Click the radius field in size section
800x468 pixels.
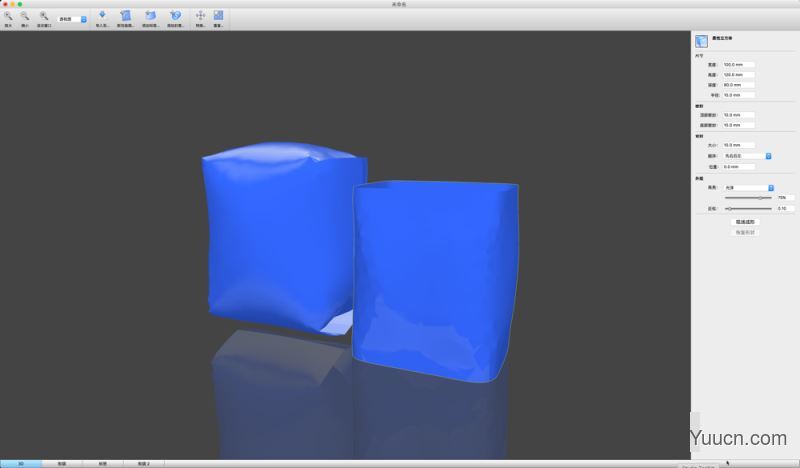click(x=738, y=95)
